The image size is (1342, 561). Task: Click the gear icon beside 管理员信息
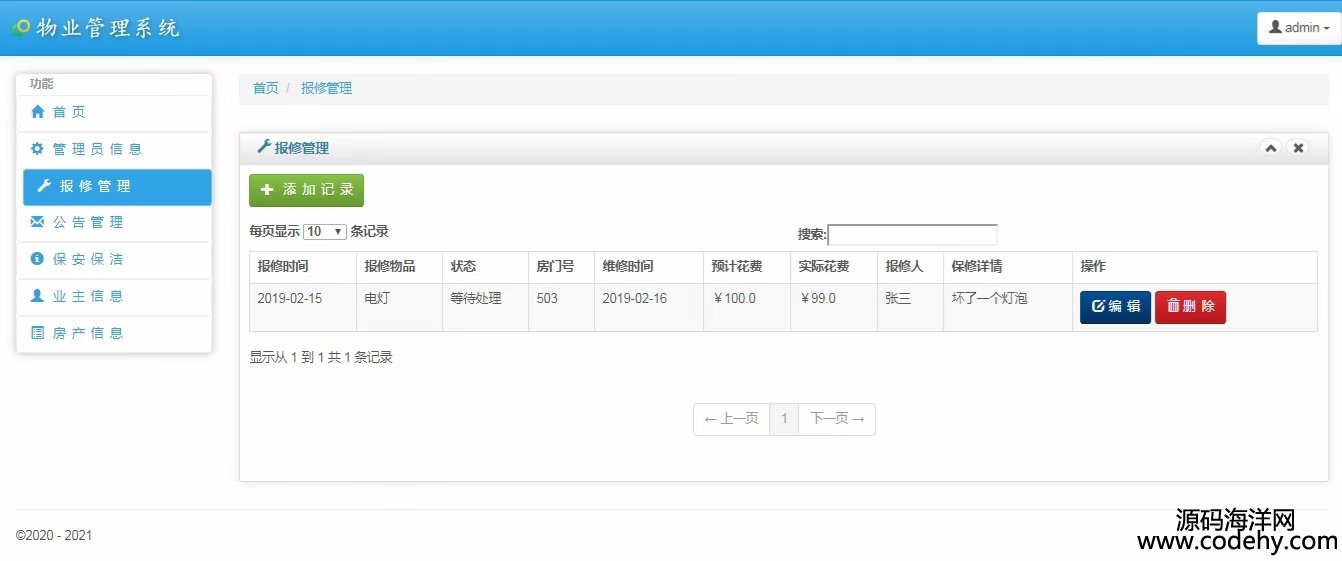tap(38, 149)
